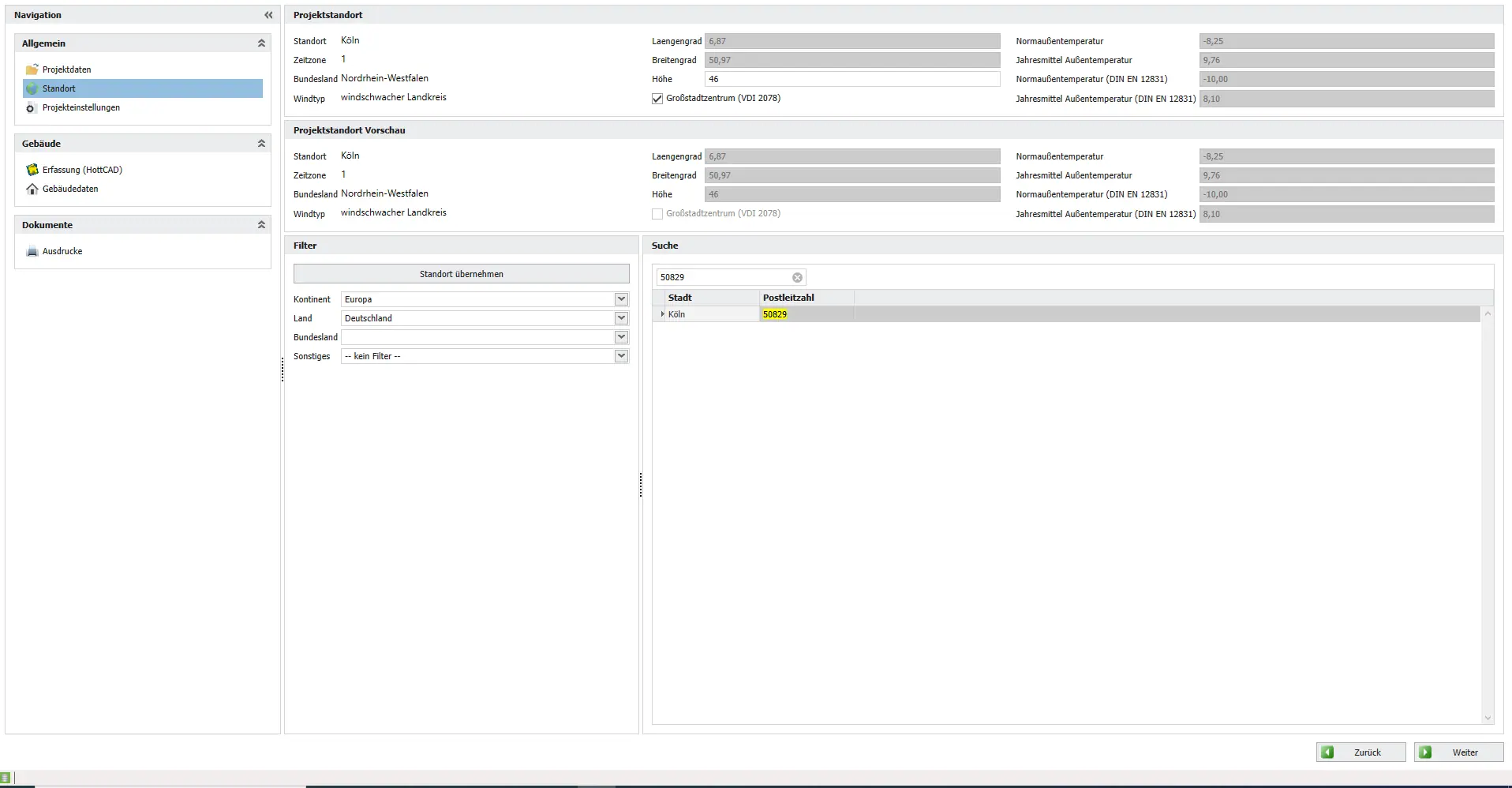Collapse the Allgemein section
This screenshot has width=1512, height=788.
click(261, 43)
